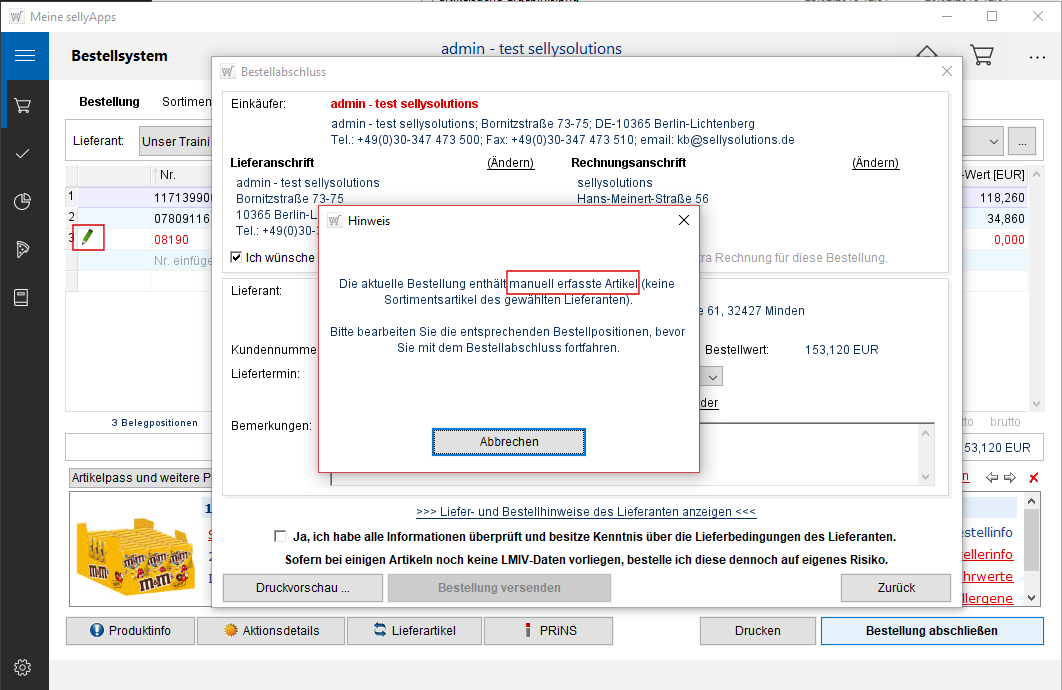
Task: Open Aktionsdetails
Action: pos(271,630)
